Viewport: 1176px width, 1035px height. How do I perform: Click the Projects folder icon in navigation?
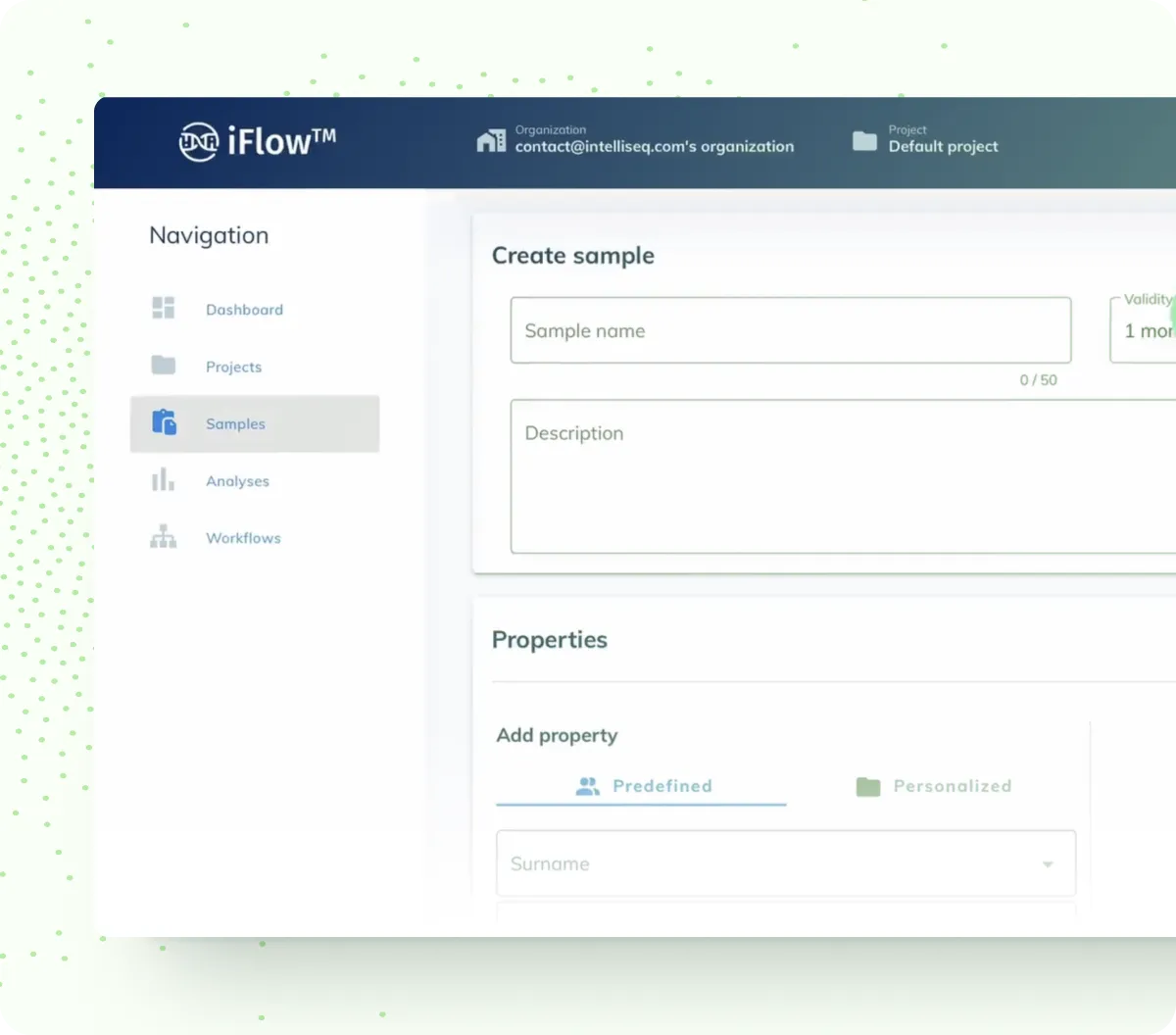point(164,365)
